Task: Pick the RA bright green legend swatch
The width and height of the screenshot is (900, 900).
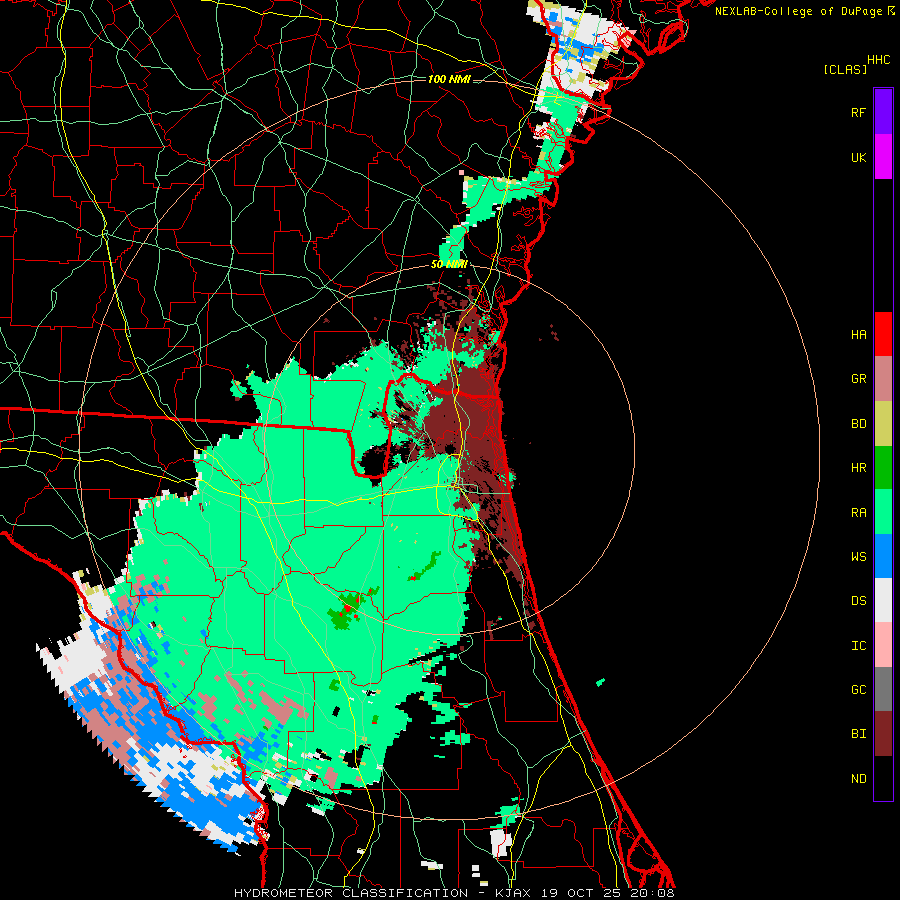Action: point(883,512)
